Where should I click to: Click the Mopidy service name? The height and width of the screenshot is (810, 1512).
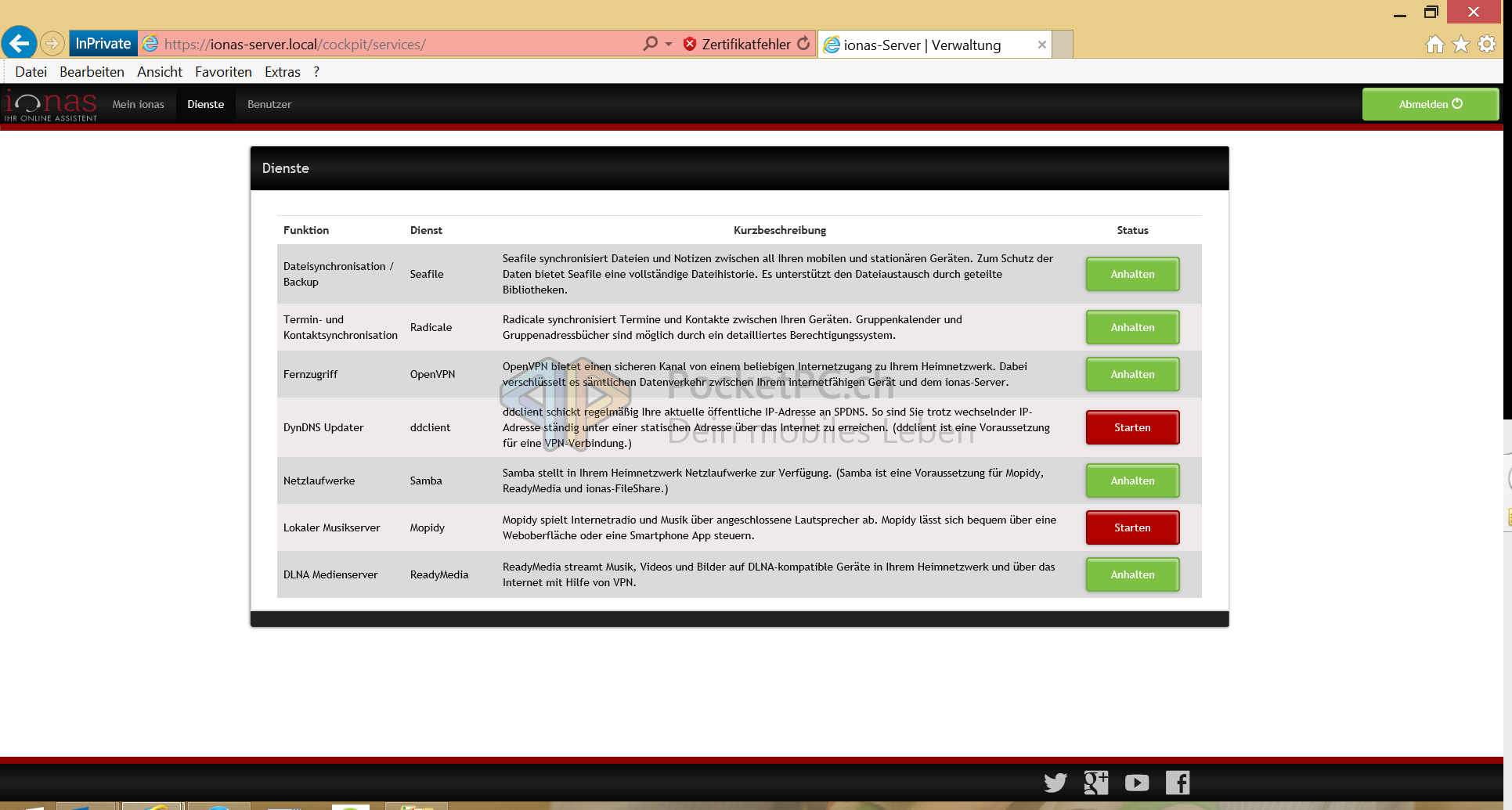[428, 527]
